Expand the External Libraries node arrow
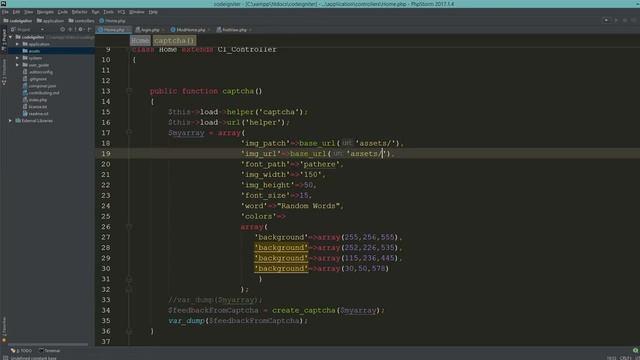The height and width of the screenshot is (360, 640). click(11, 121)
